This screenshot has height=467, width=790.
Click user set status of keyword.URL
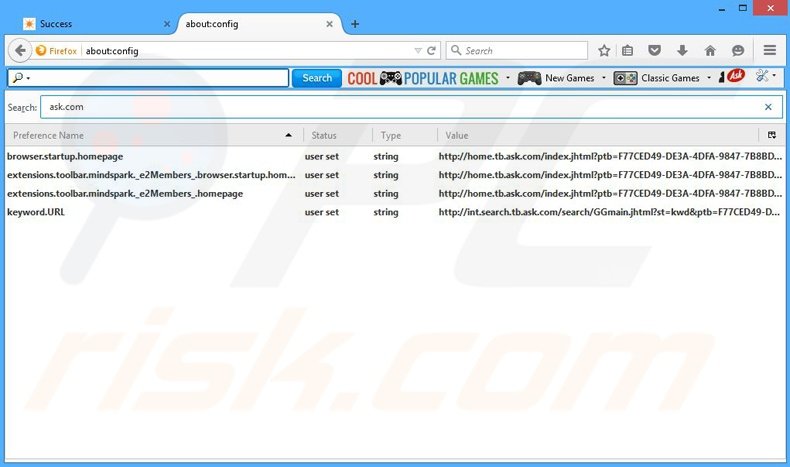click(x=321, y=212)
